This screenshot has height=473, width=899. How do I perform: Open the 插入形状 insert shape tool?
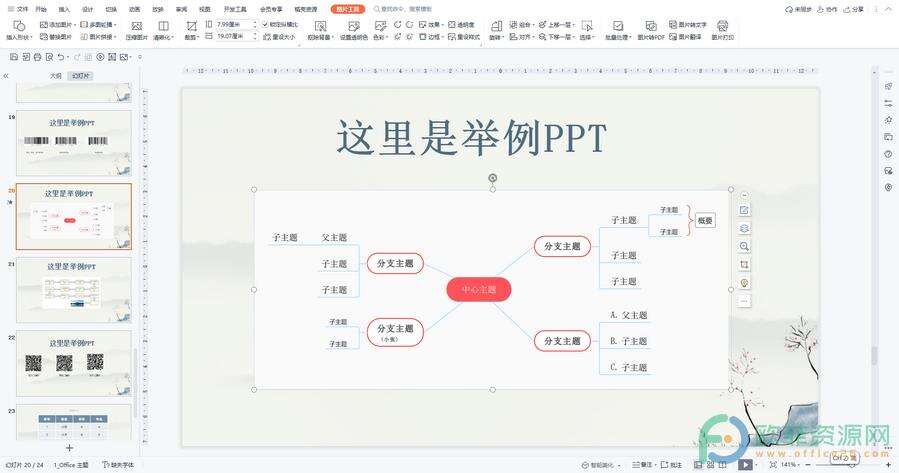pyautogui.click(x=18, y=30)
